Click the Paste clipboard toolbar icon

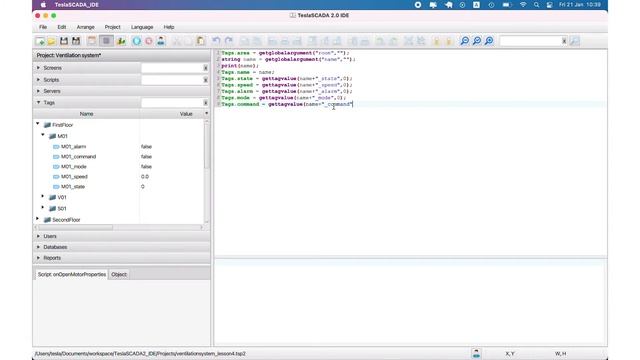[200, 41]
